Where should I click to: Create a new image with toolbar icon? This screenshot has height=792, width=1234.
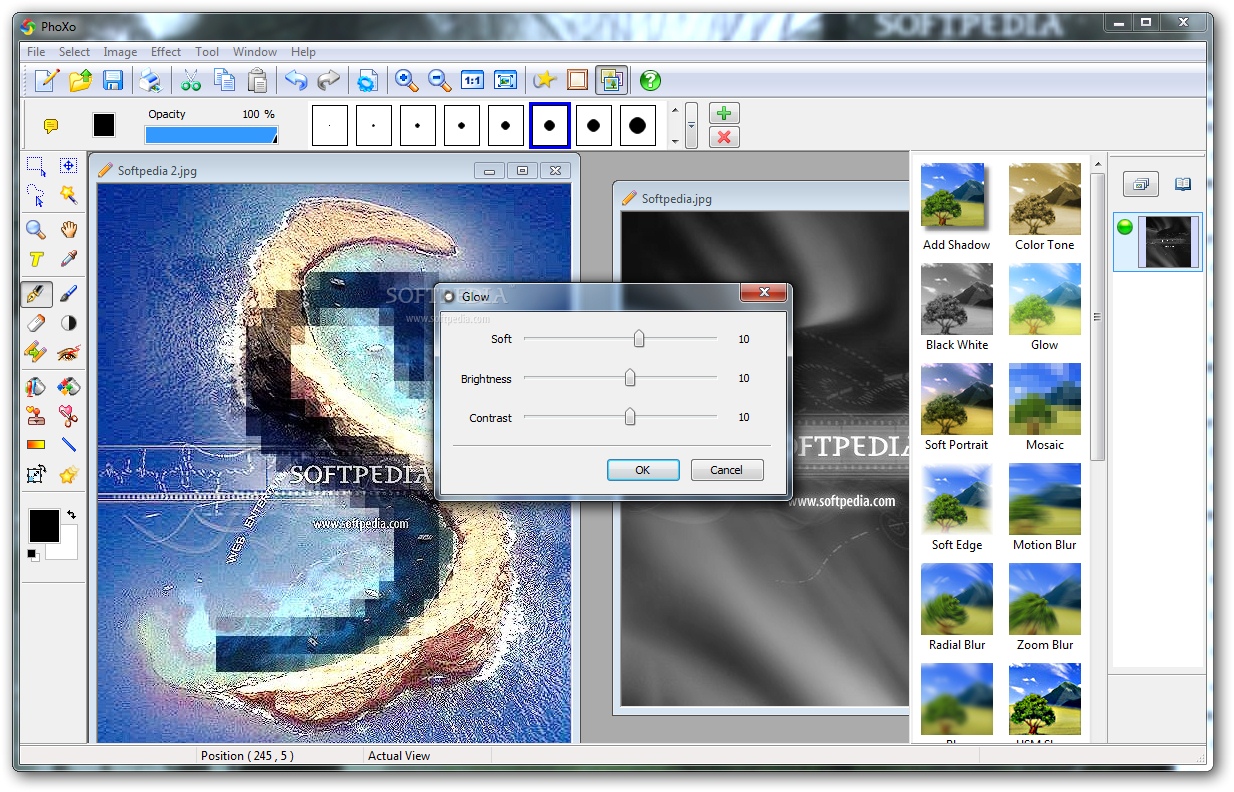(47, 80)
